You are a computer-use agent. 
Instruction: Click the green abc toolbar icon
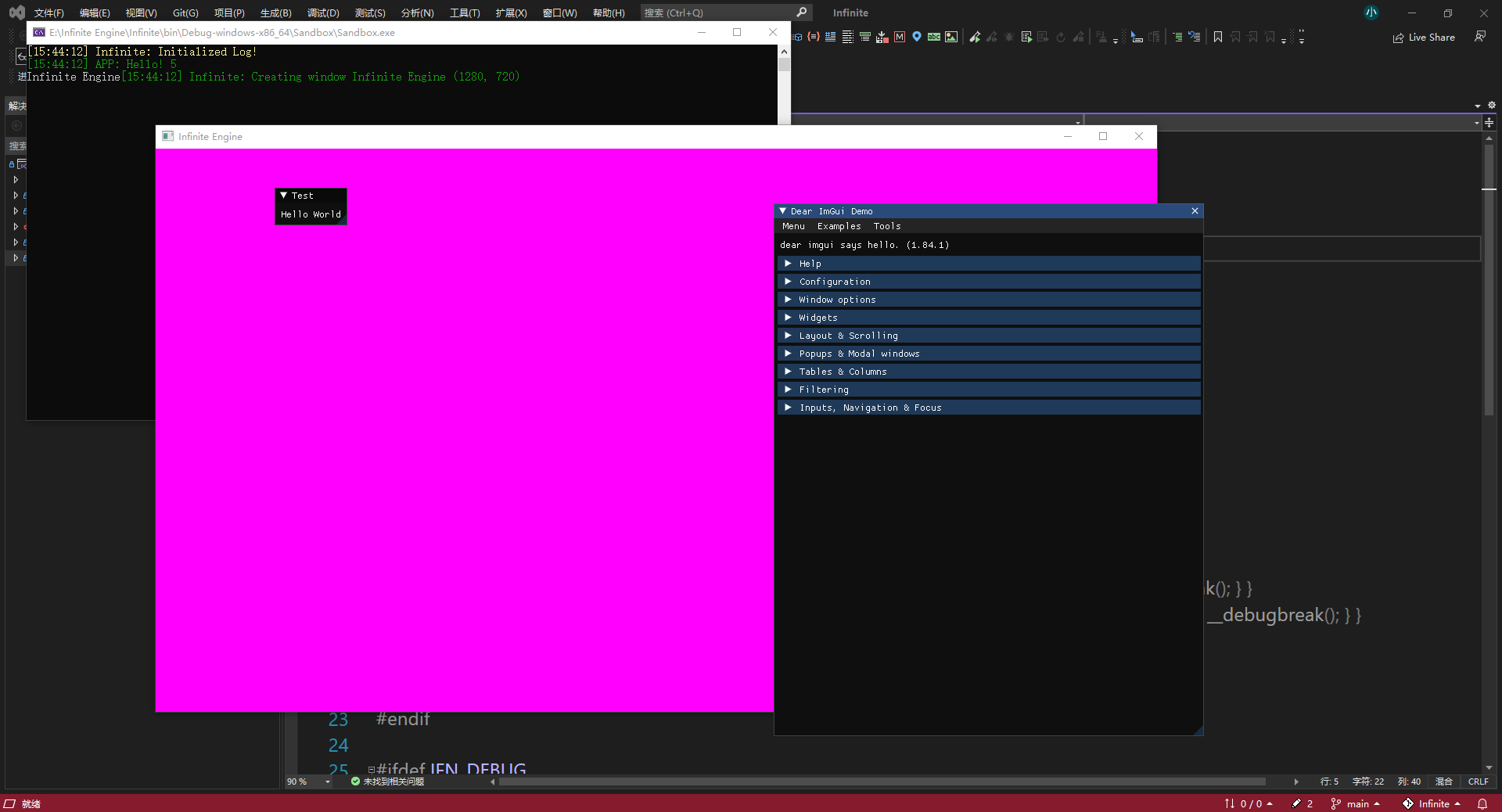[x=934, y=37]
